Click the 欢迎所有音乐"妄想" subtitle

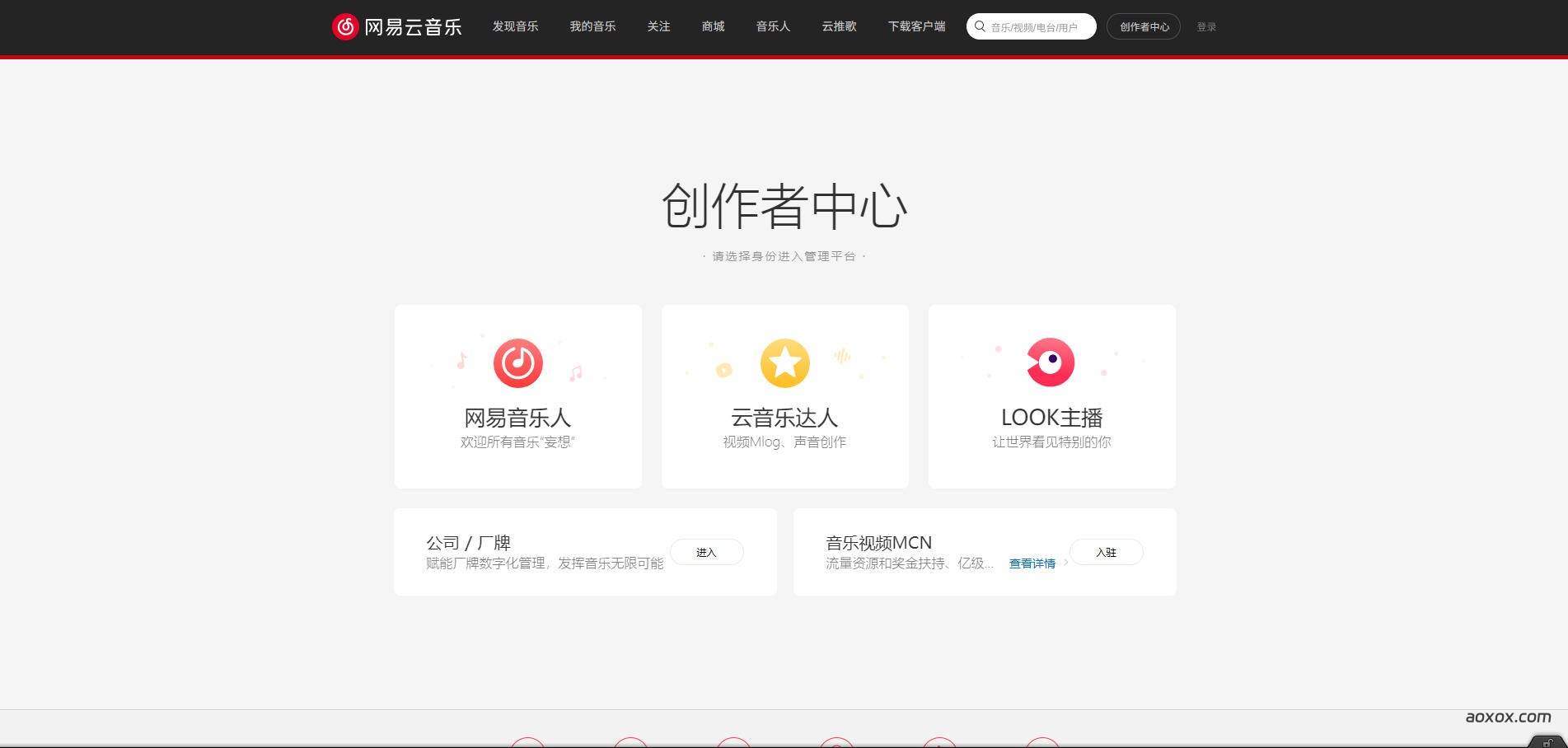pos(518,442)
